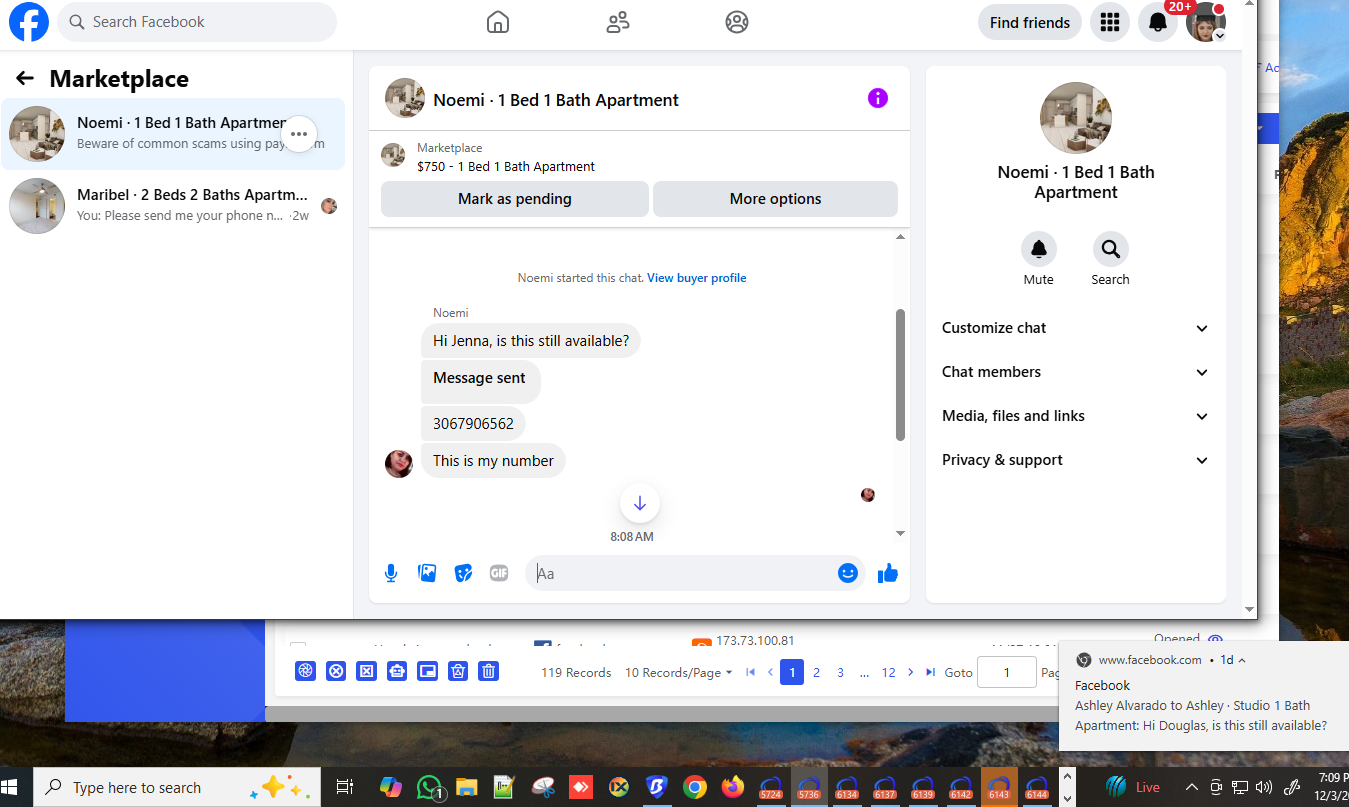This screenshot has width=1349, height=807.
Task: Click the More options button
Action: click(775, 199)
